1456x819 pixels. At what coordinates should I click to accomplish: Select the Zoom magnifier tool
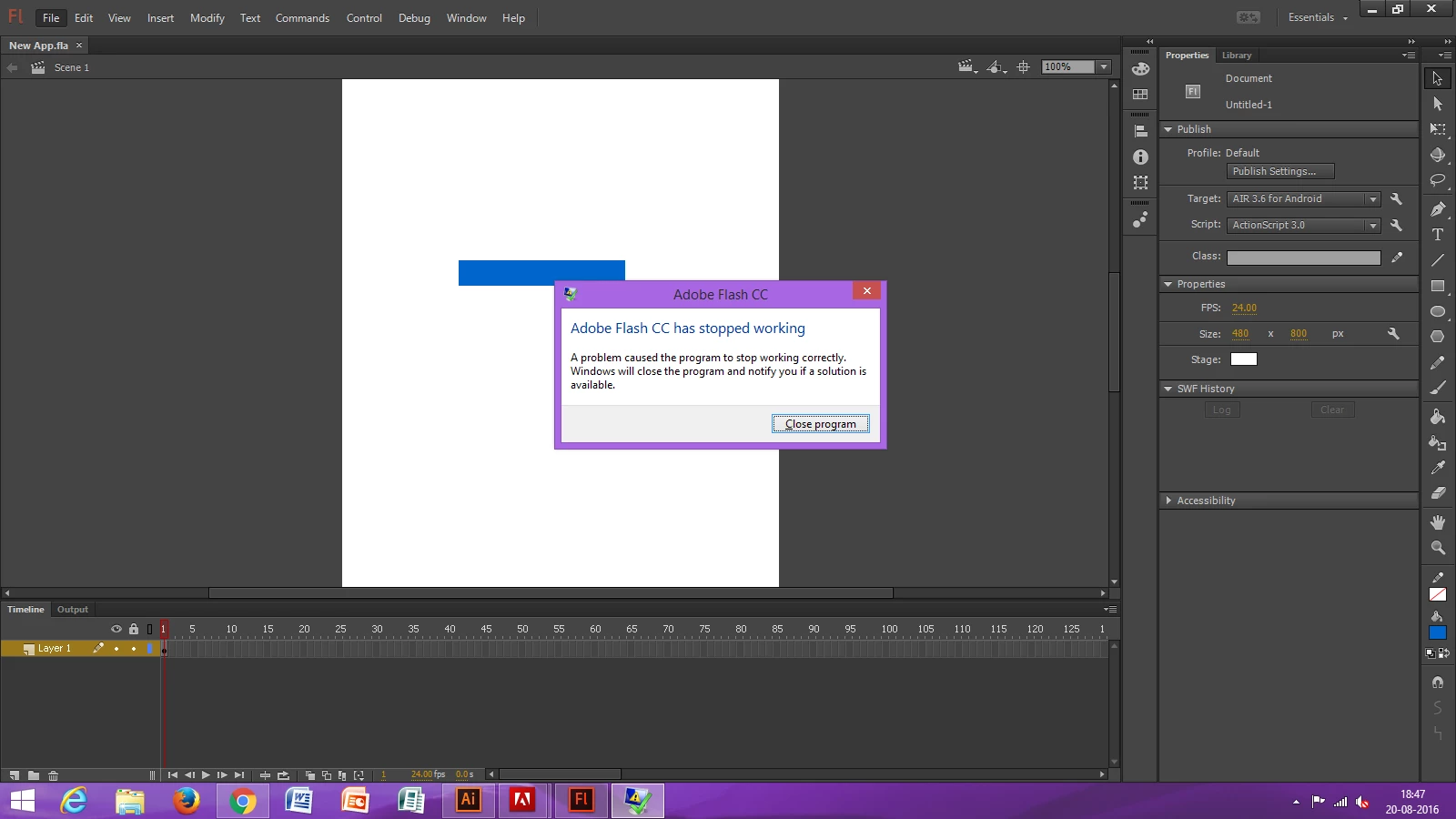coord(1438,548)
